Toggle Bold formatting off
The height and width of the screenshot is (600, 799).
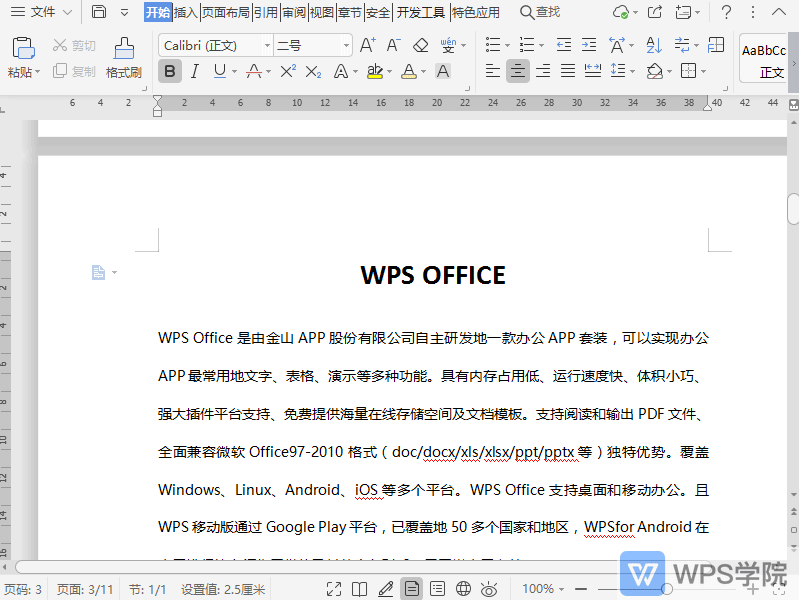coord(170,71)
